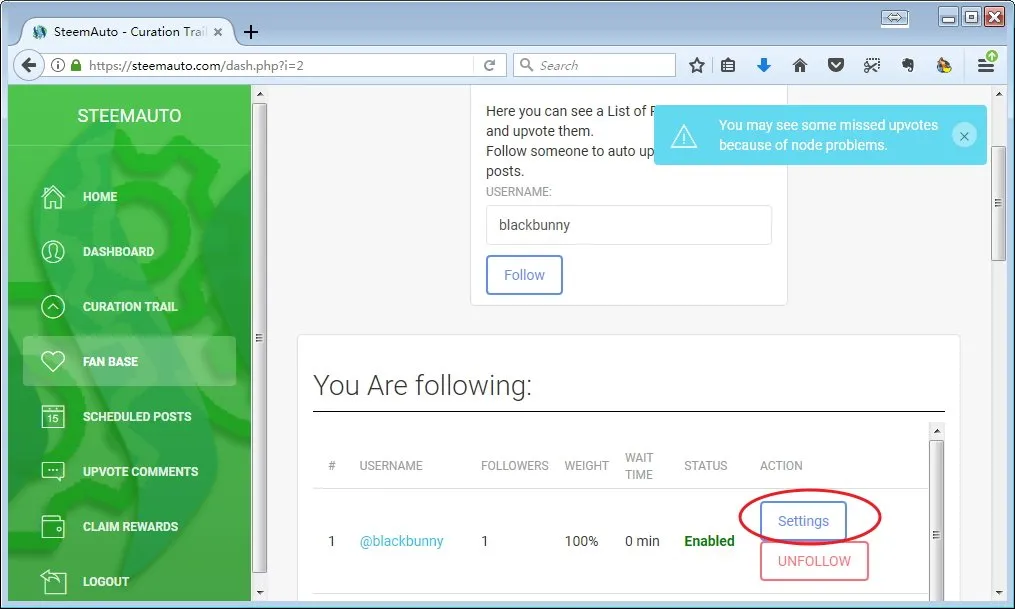Click the main page vertical scrollbar thumb
Viewport: 1015px width, 609px height.
click(999, 203)
